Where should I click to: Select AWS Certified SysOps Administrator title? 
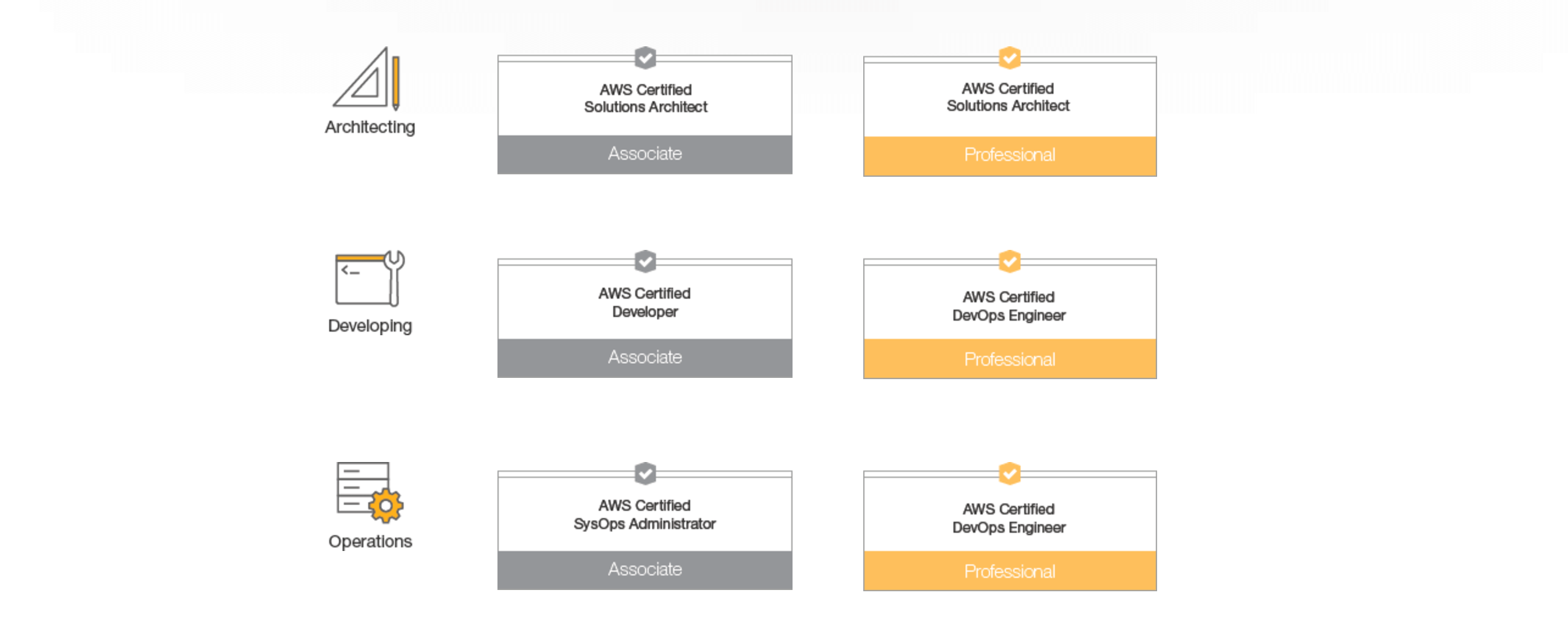pyautogui.click(x=644, y=514)
